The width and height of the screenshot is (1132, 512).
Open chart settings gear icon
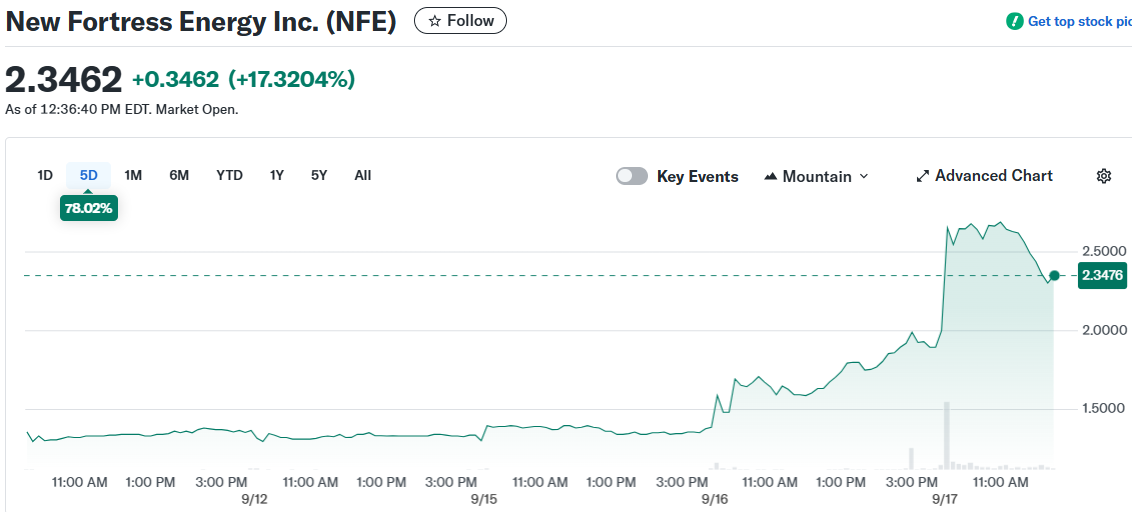[x=1103, y=176]
